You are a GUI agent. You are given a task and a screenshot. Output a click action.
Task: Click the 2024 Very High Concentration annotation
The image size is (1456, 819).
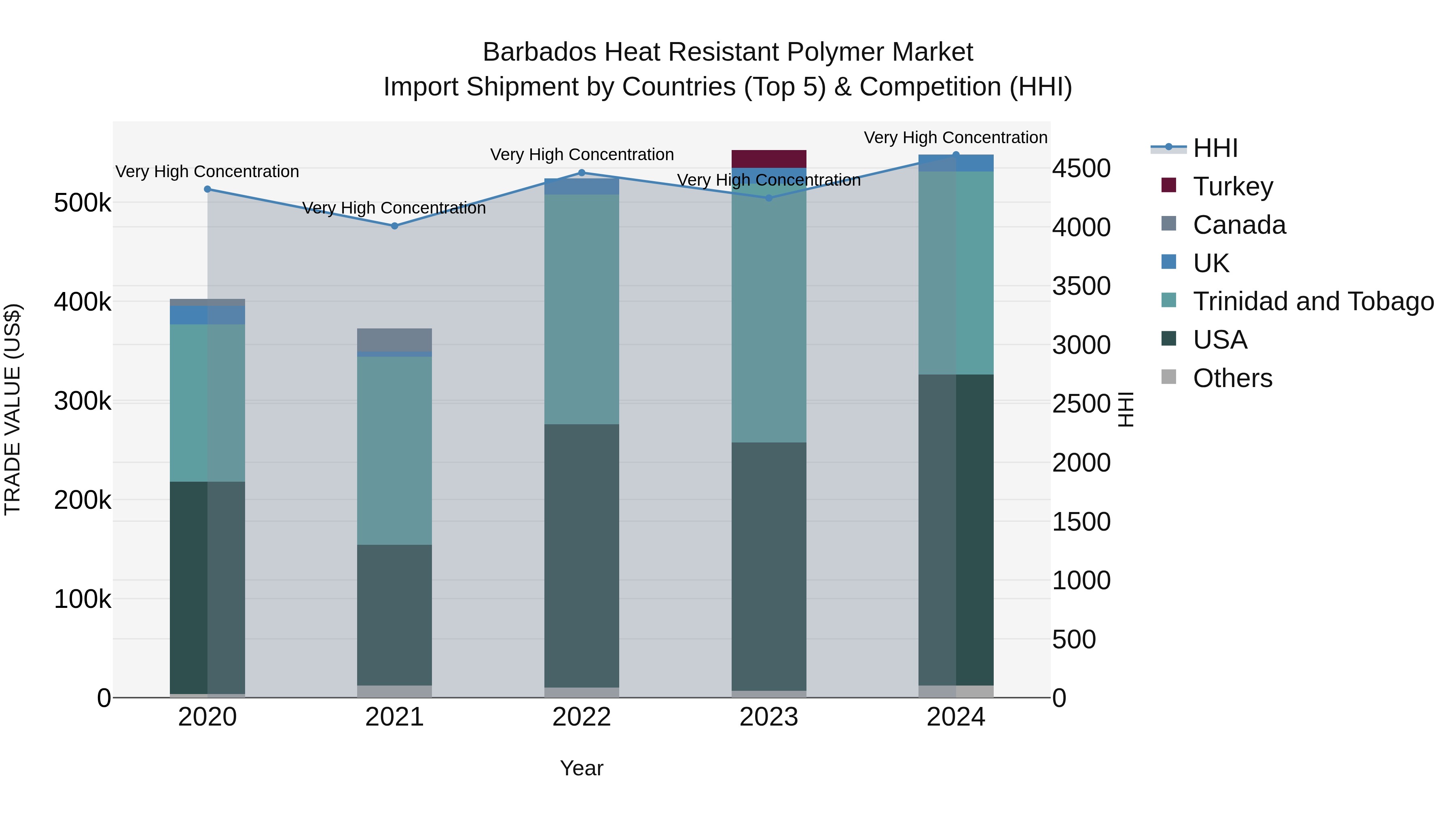coord(956,138)
